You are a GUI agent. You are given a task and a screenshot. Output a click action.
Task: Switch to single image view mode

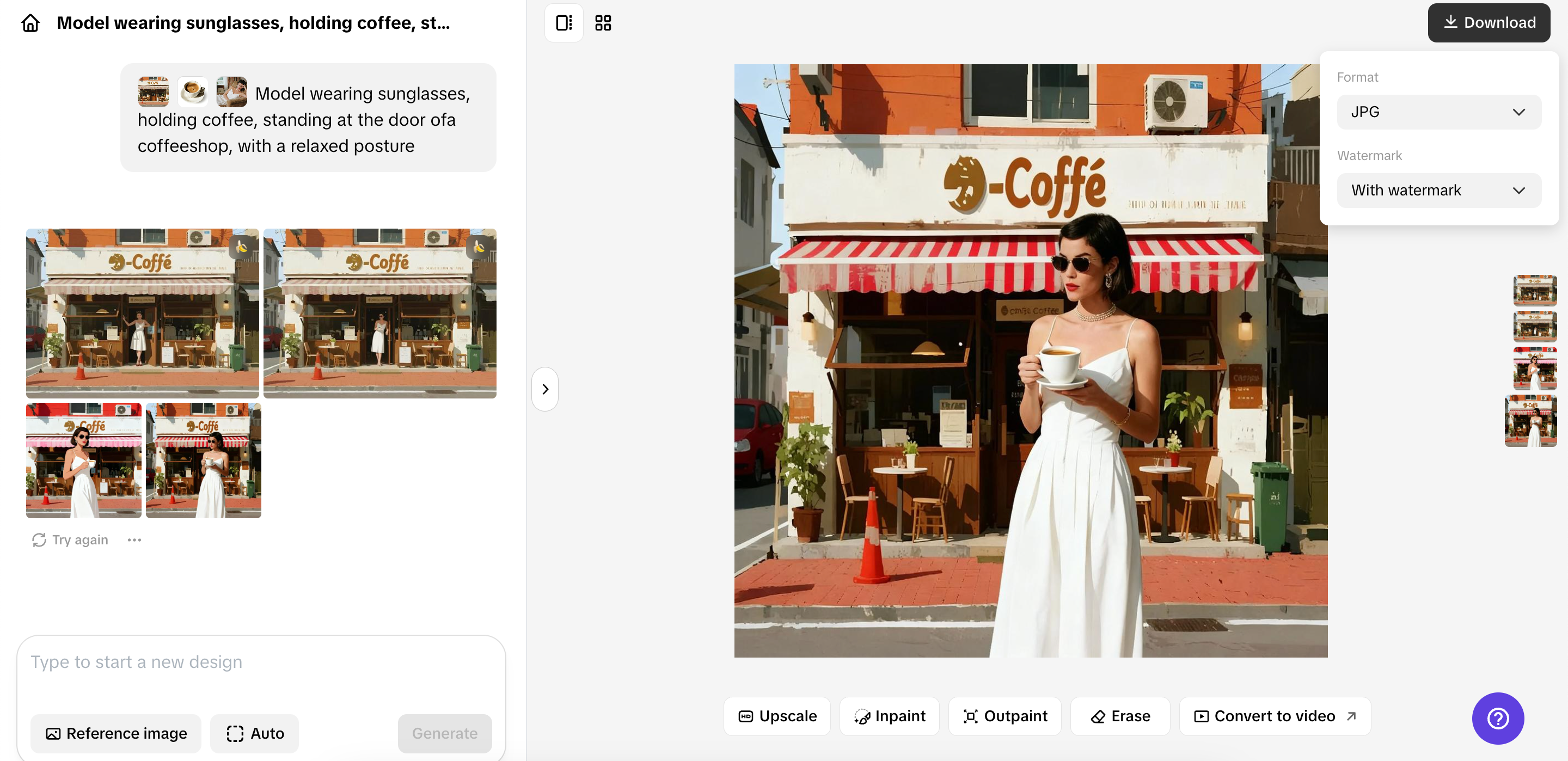pyautogui.click(x=563, y=22)
